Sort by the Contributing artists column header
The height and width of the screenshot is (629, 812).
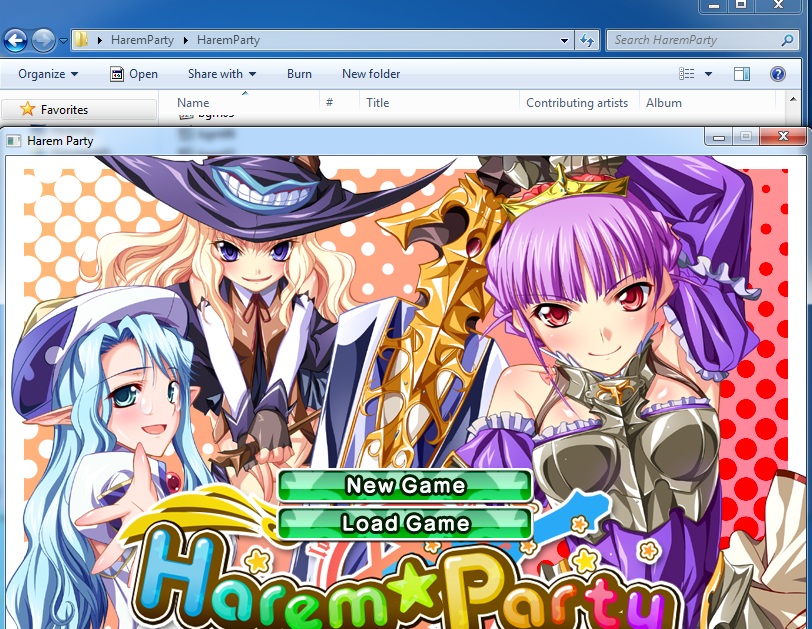[x=577, y=103]
